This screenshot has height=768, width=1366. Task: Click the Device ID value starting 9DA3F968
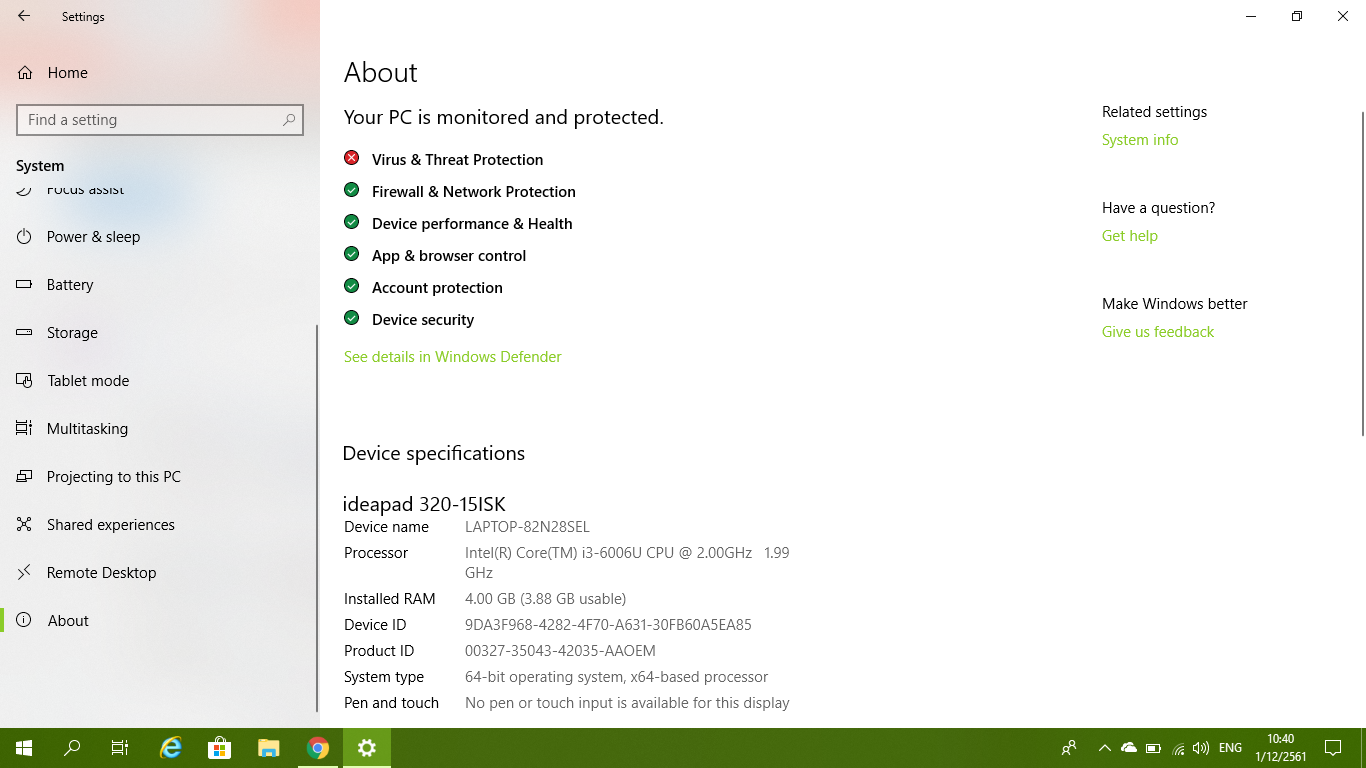point(608,624)
